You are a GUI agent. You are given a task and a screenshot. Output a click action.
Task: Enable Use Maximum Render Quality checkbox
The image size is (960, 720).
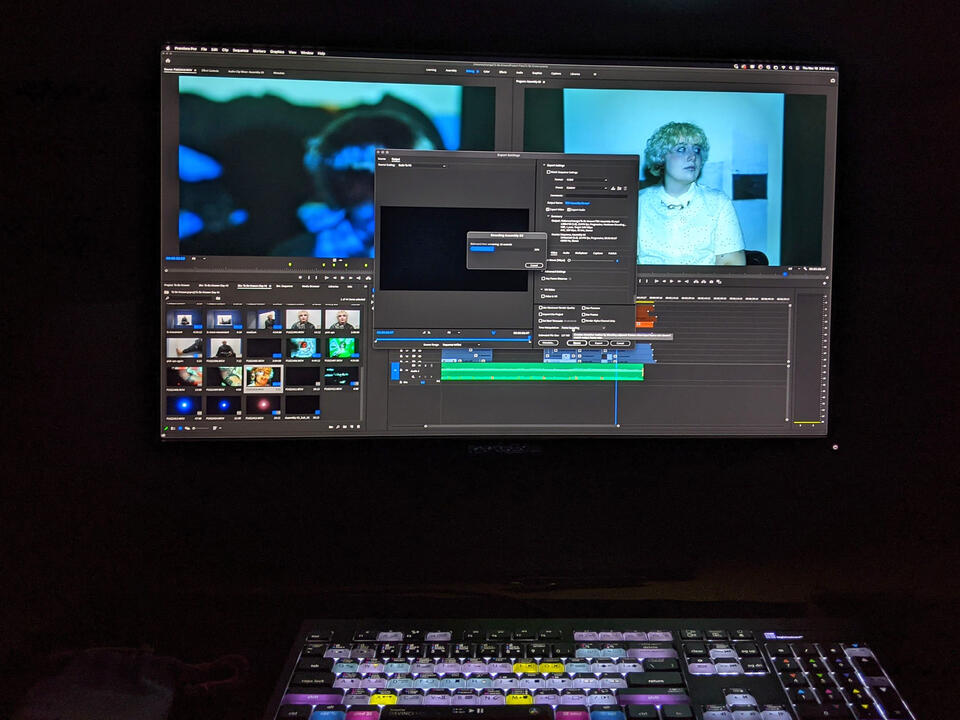pos(542,307)
